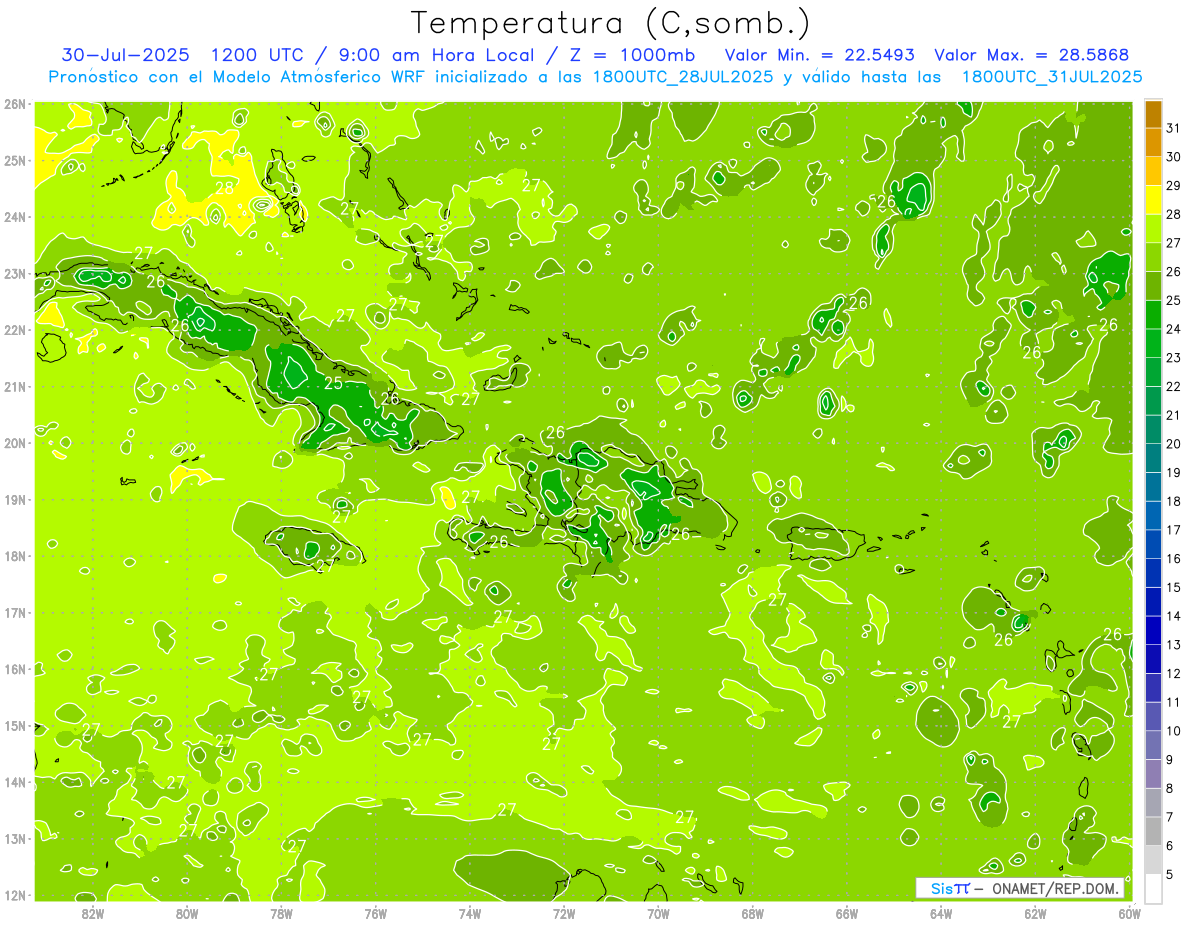
Task: Click the "21N" latitude axis label
Action: (15, 387)
